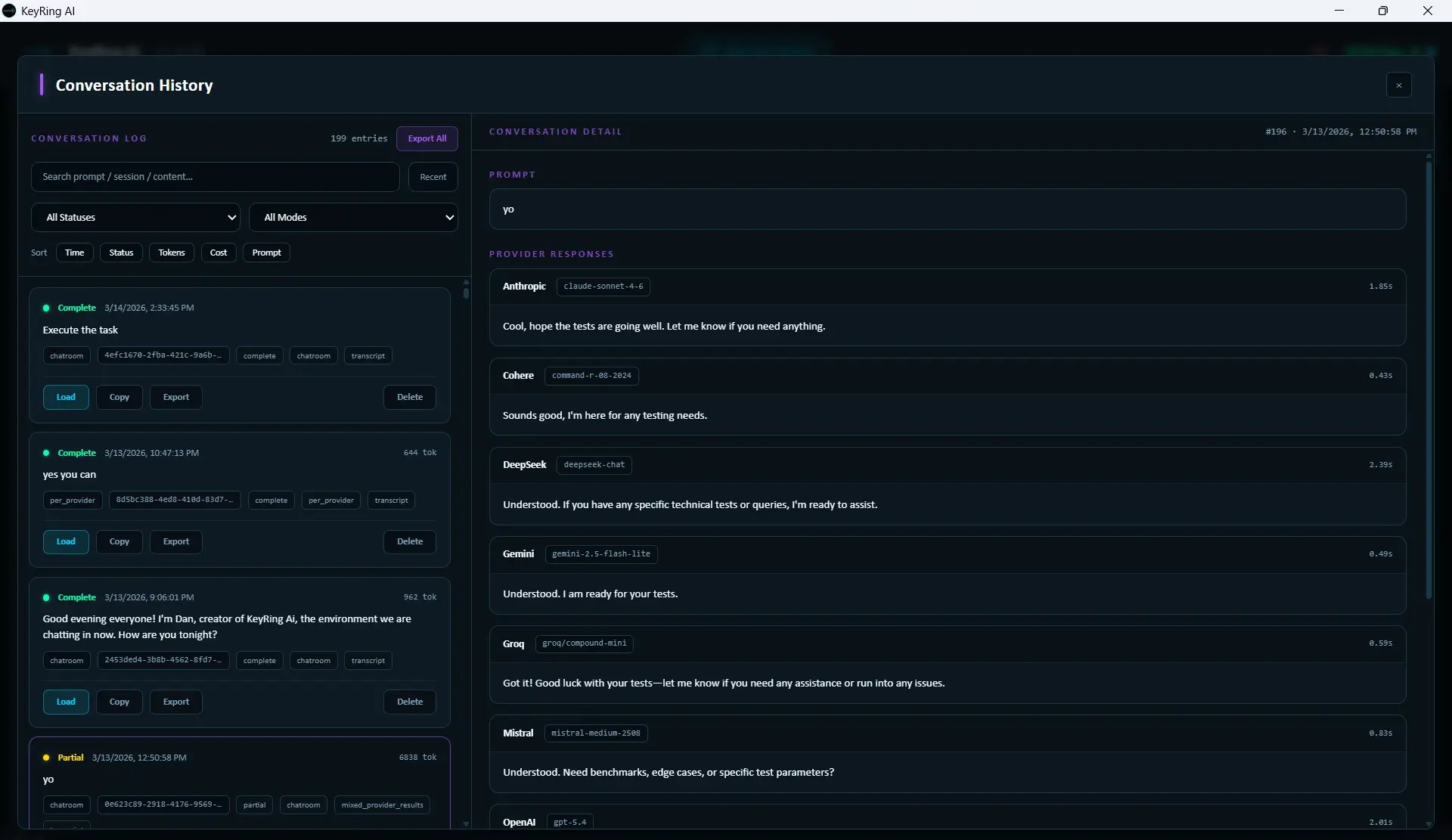Click the deepseek-chat model tag
Image resolution: width=1452 pixels, height=840 pixels.
[594, 465]
